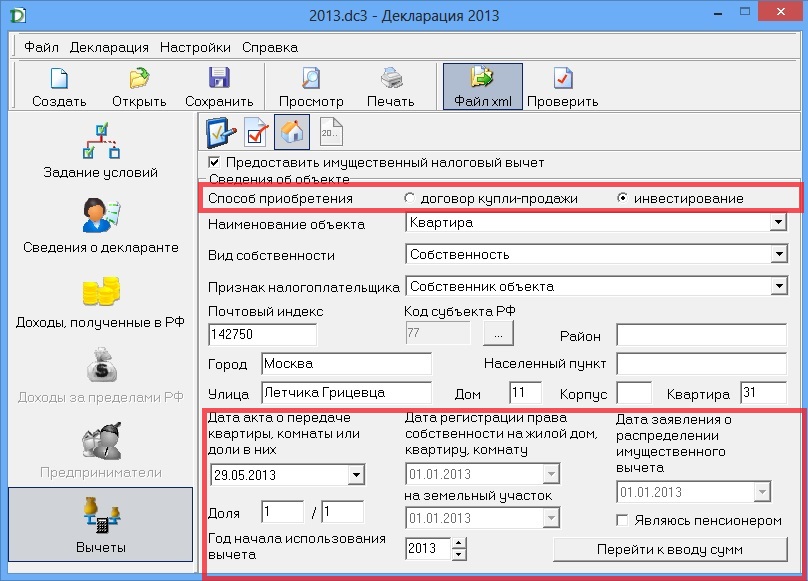808x581 pixels.
Task: Open Доходы, полученные в РФ section
Action: (x=100, y=302)
